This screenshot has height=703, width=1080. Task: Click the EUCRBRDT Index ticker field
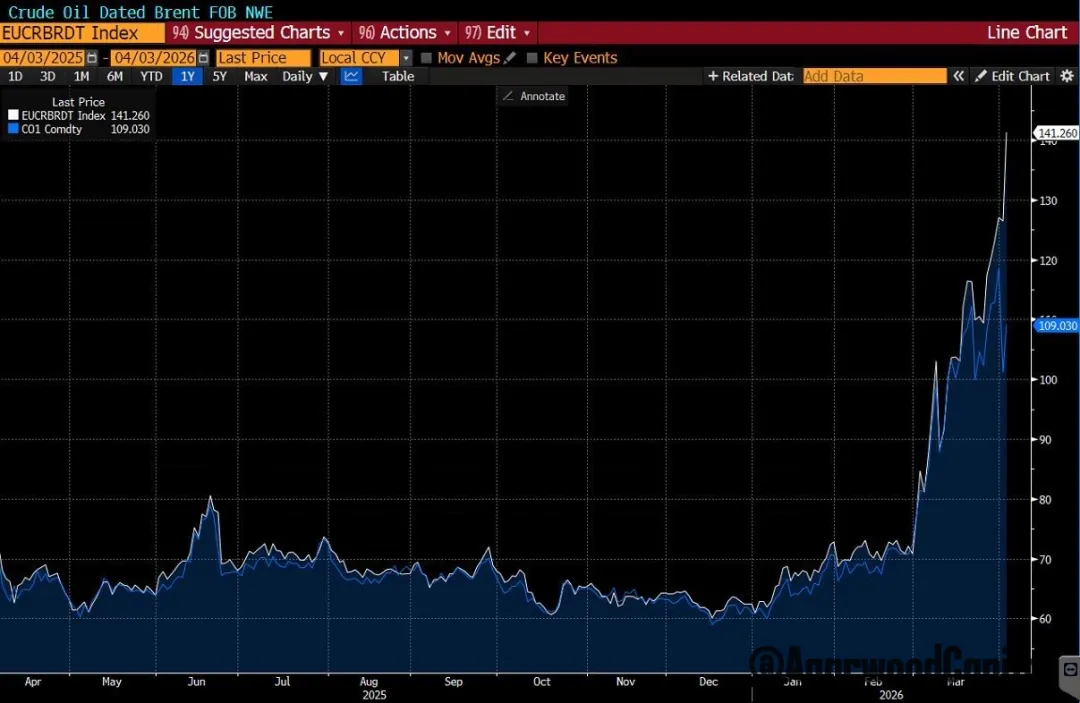pyautogui.click(x=83, y=32)
